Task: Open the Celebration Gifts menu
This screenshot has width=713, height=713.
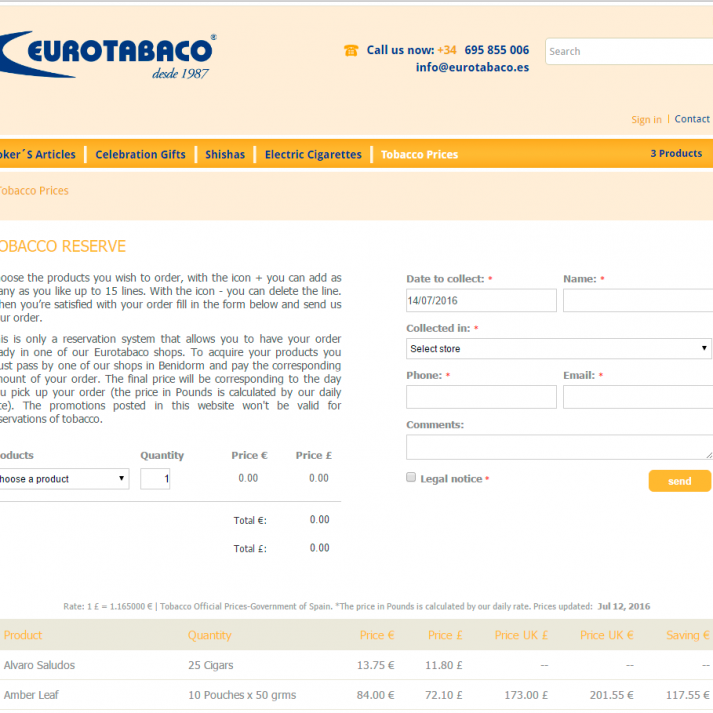Action: 140,155
